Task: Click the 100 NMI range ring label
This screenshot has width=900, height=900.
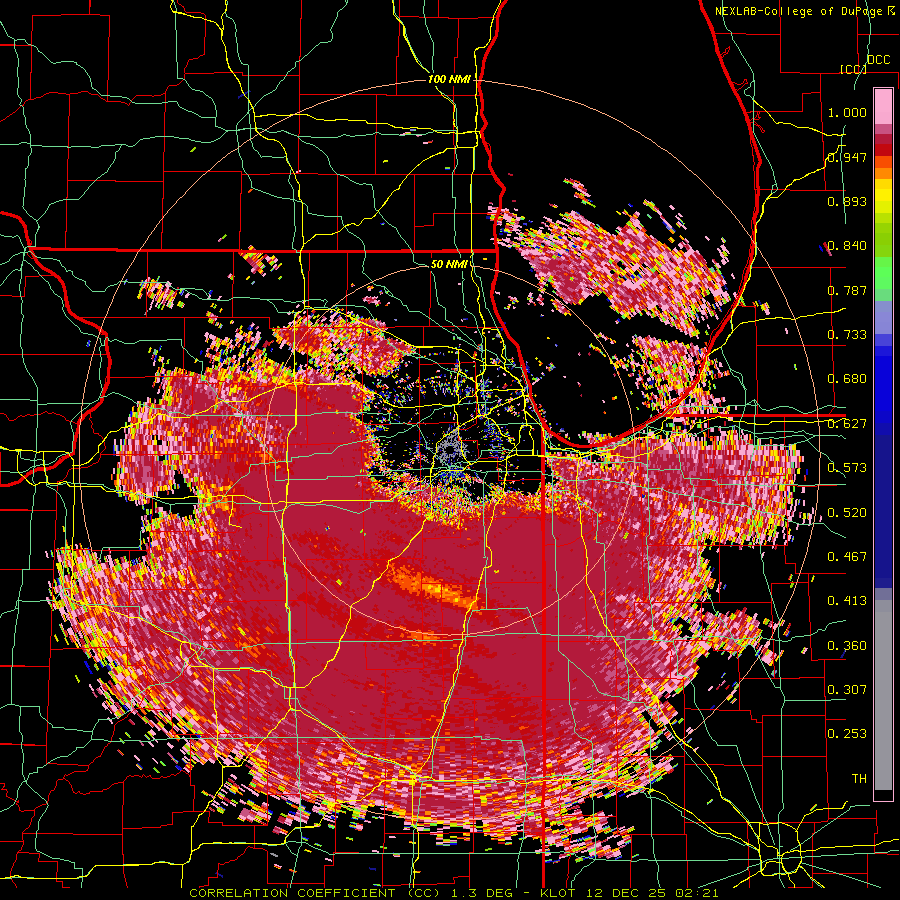Action: [x=449, y=79]
